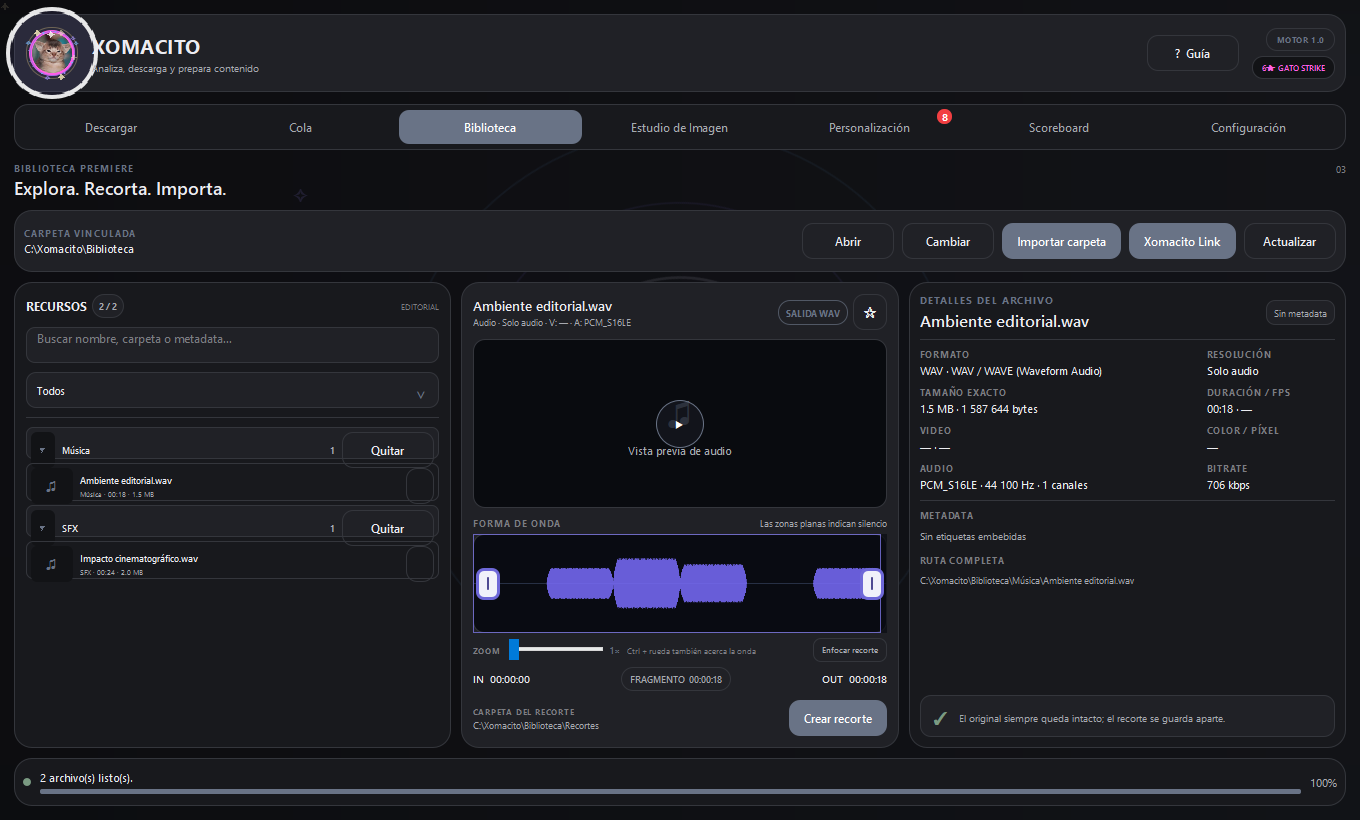Click the Gato Strike badge
This screenshot has width=1360, height=820.
tap(1293, 68)
